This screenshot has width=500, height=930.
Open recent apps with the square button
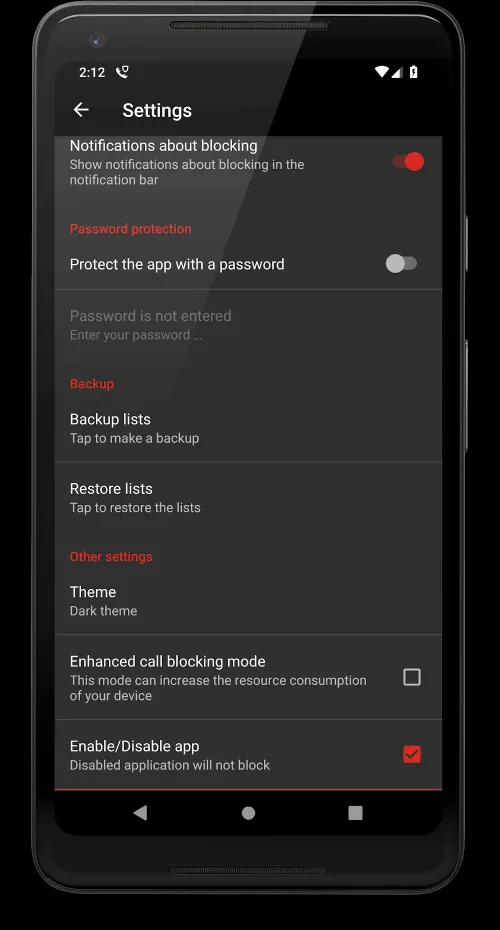click(x=355, y=813)
